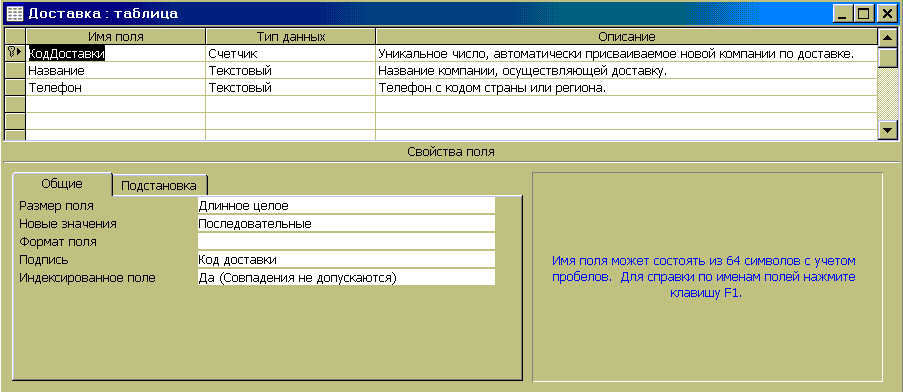The image size is (903, 392).
Task: Select the row selector with the key icon
Action: coord(15,54)
